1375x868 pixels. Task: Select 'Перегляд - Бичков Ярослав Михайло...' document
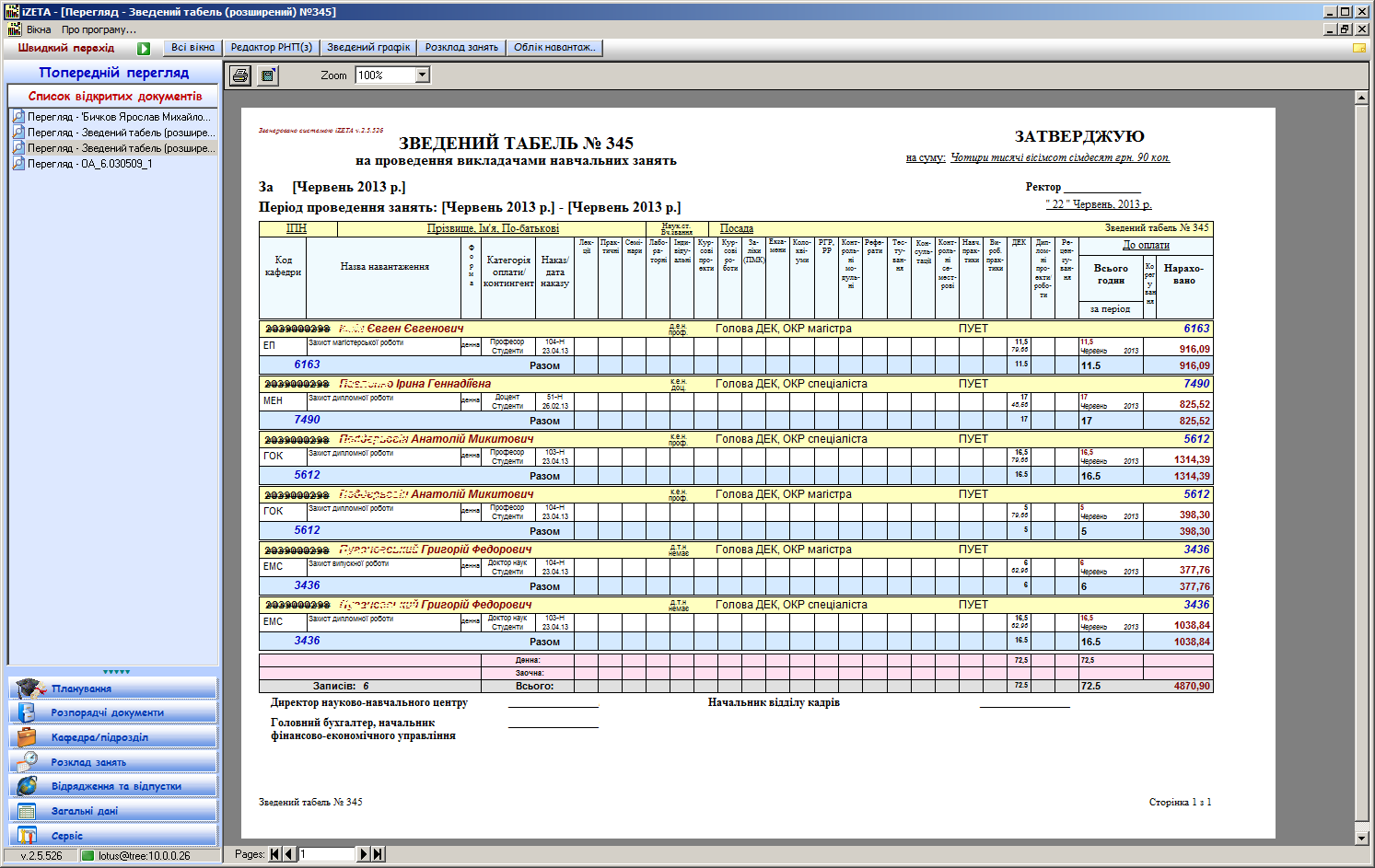pyautogui.click(x=114, y=117)
